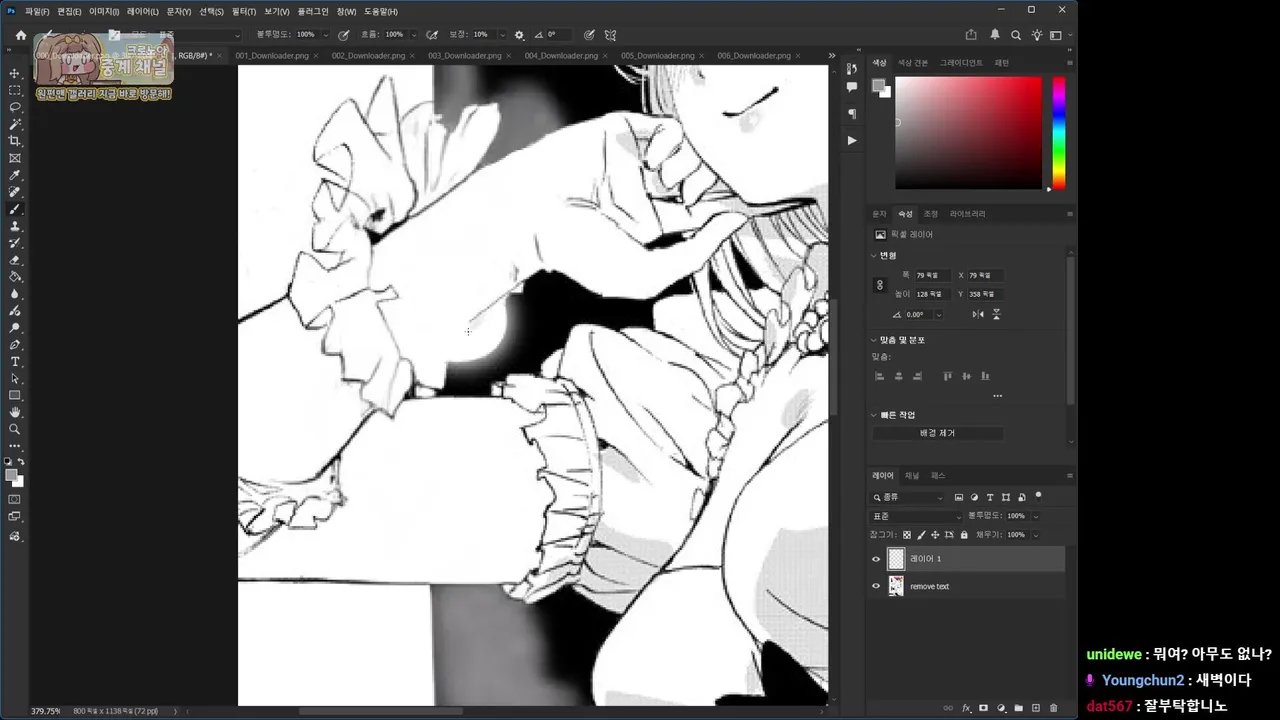
Task: Click the foreground color swatch in toolbar
Action: [x=11, y=475]
